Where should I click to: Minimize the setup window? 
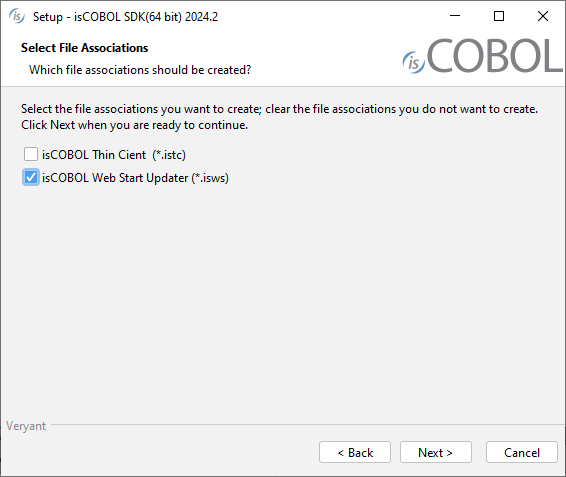tap(455, 16)
